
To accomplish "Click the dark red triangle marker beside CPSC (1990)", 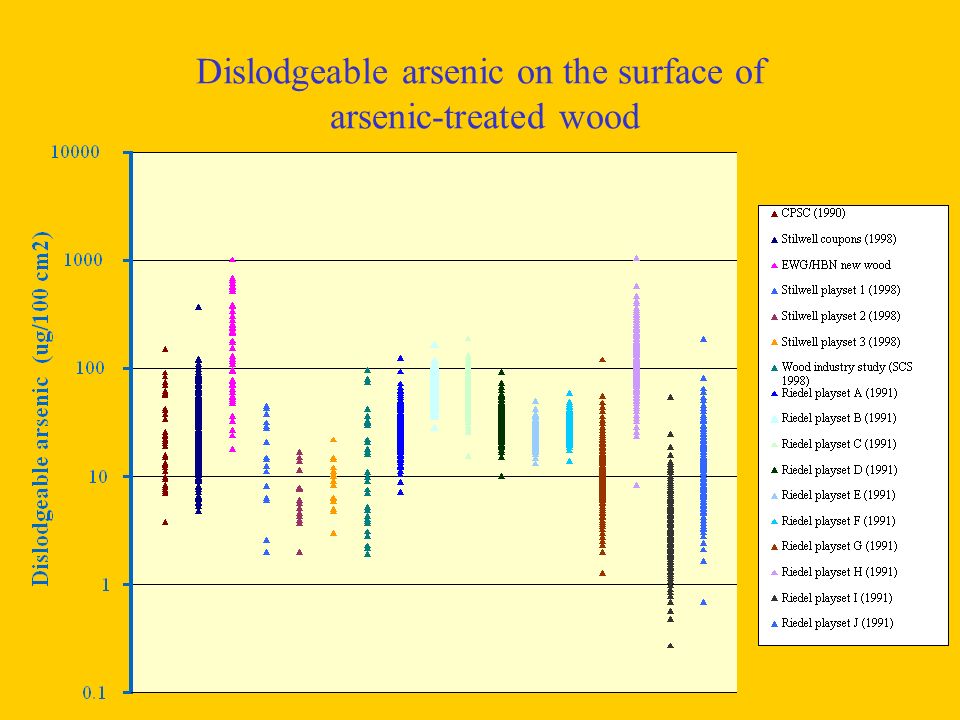I will click(774, 214).
